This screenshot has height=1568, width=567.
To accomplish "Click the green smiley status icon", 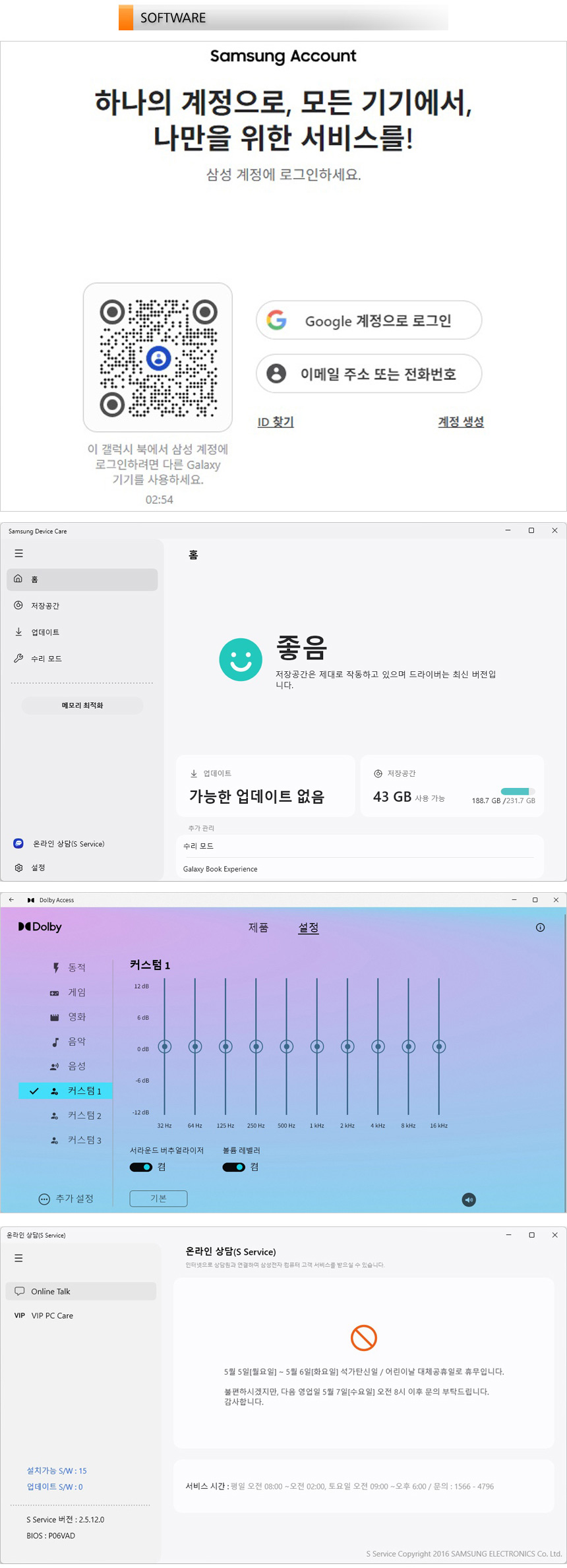I will [x=241, y=659].
